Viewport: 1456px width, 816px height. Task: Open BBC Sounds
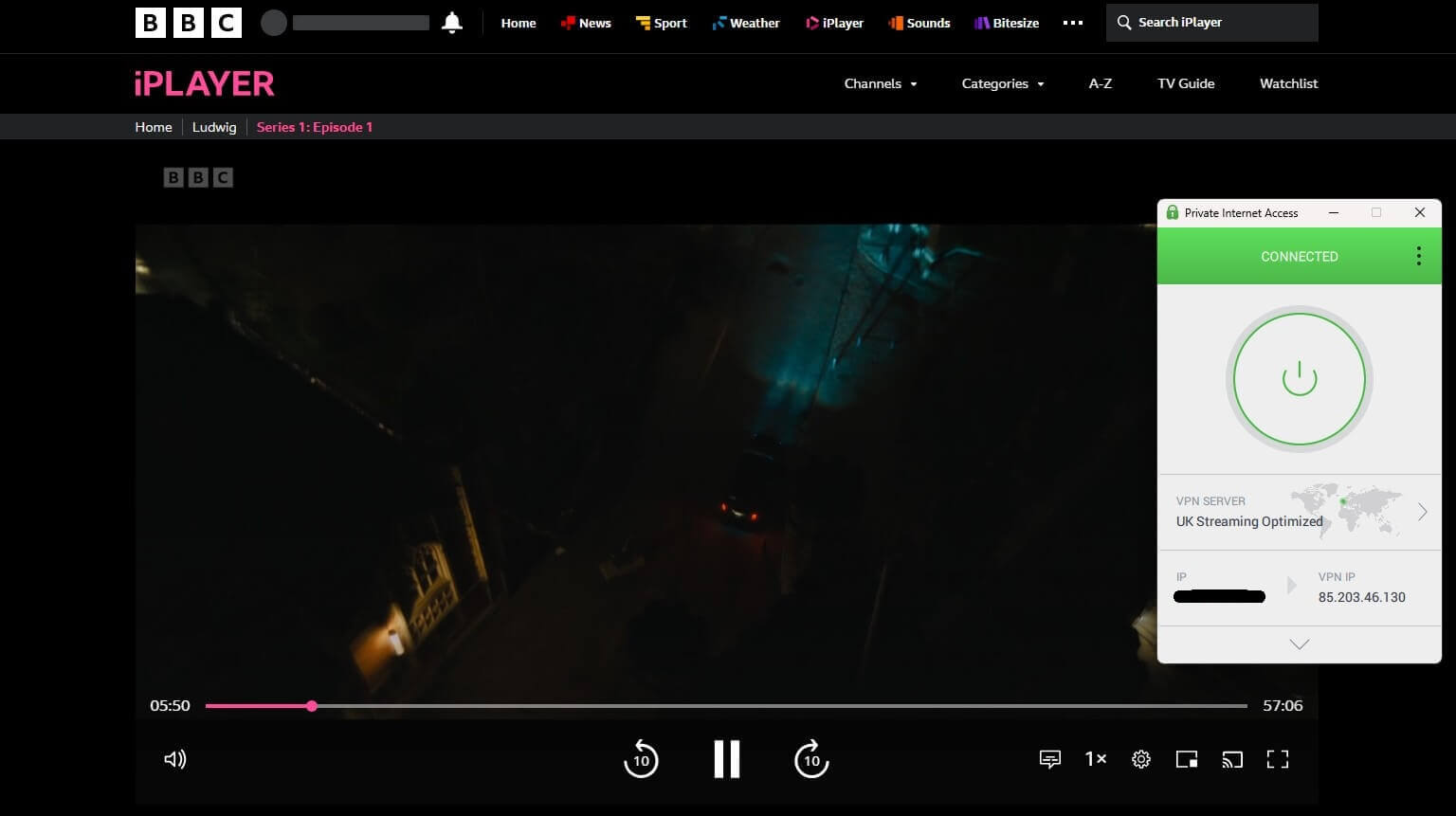919,23
